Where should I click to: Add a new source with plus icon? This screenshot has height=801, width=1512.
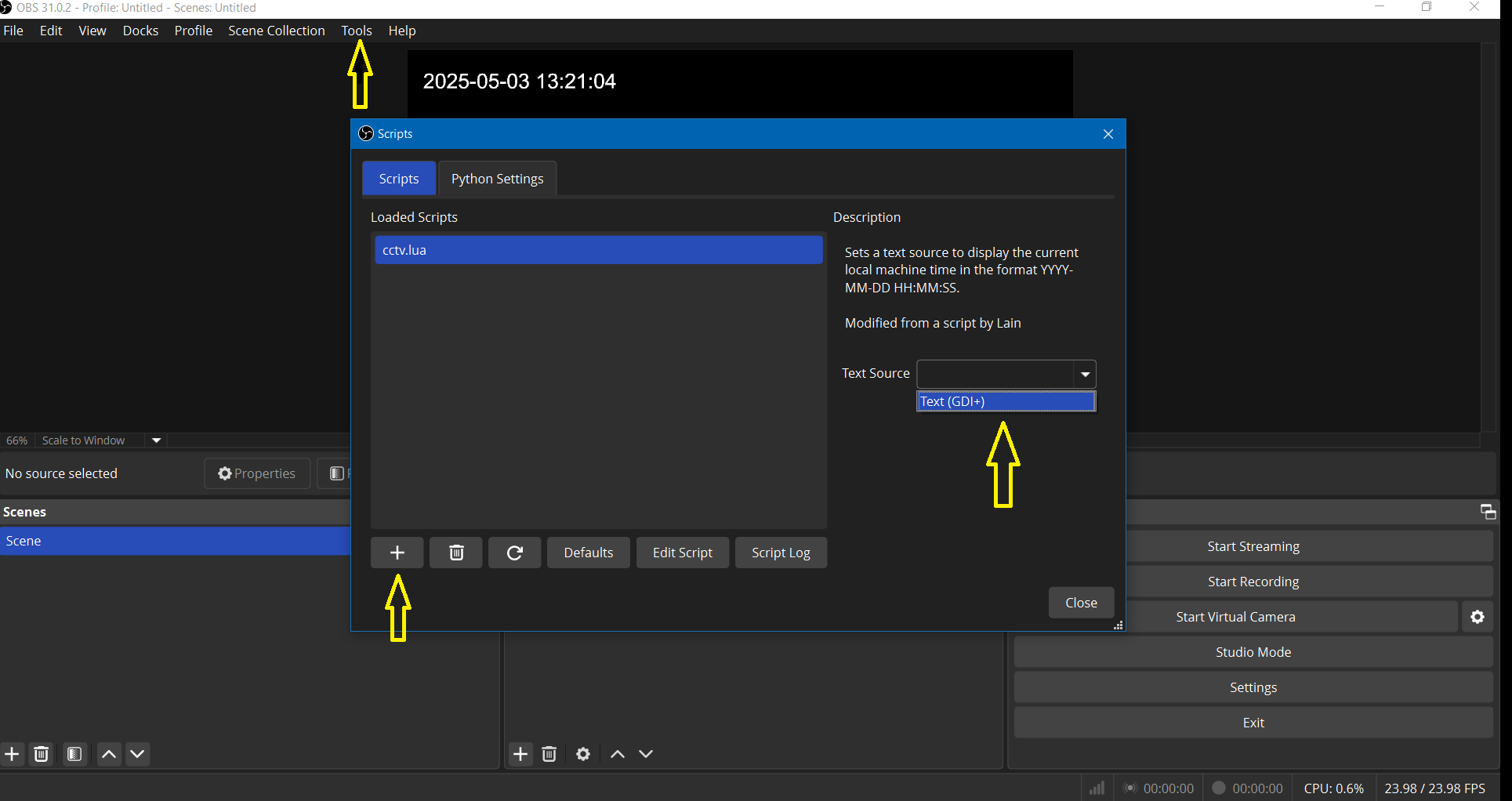tap(520, 754)
